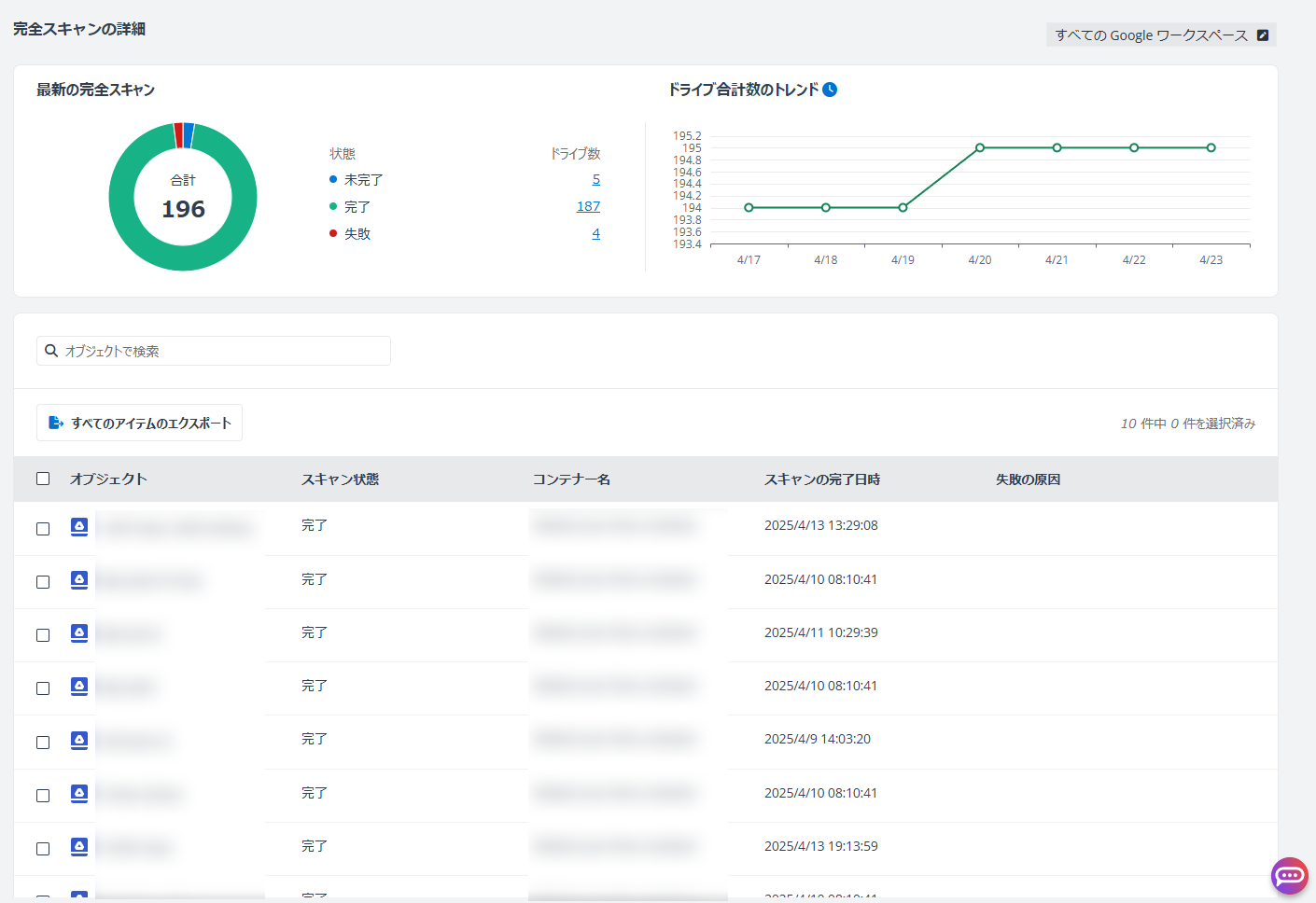
Task: Click the search magnifier icon
Action: click(51, 351)
